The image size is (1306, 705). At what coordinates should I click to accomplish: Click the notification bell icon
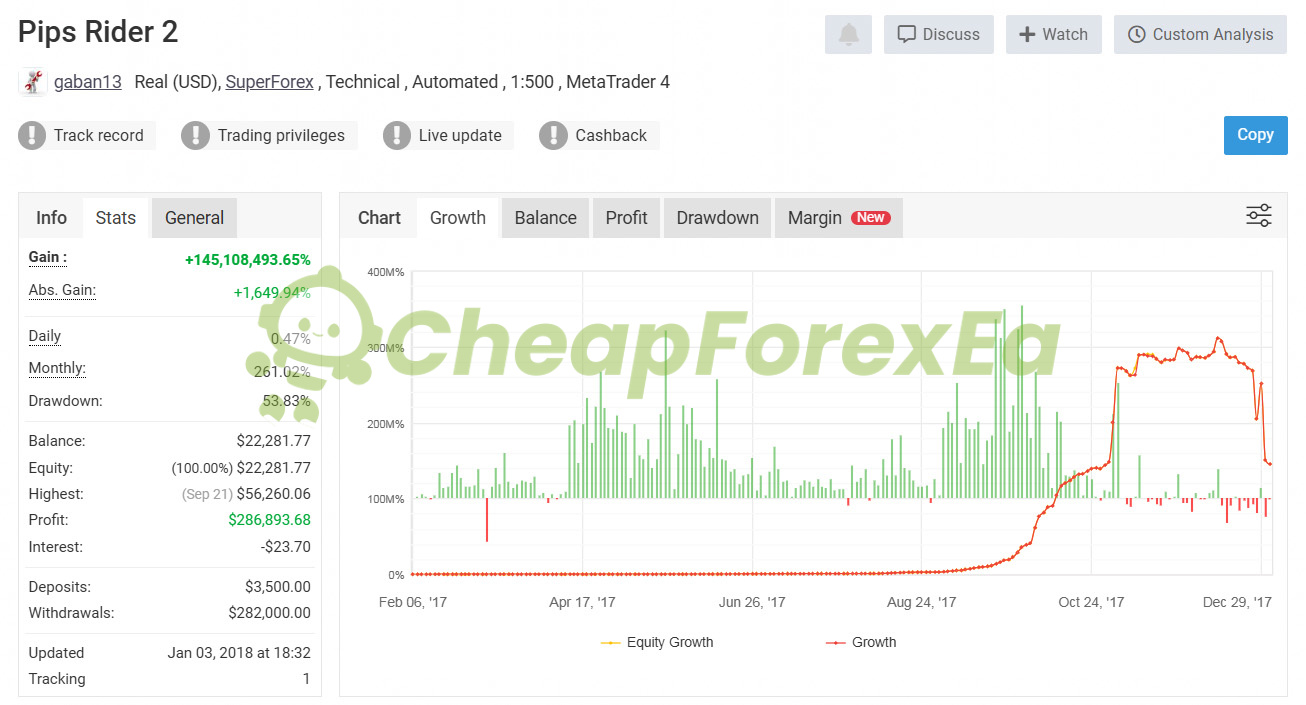tap(848, 34)
